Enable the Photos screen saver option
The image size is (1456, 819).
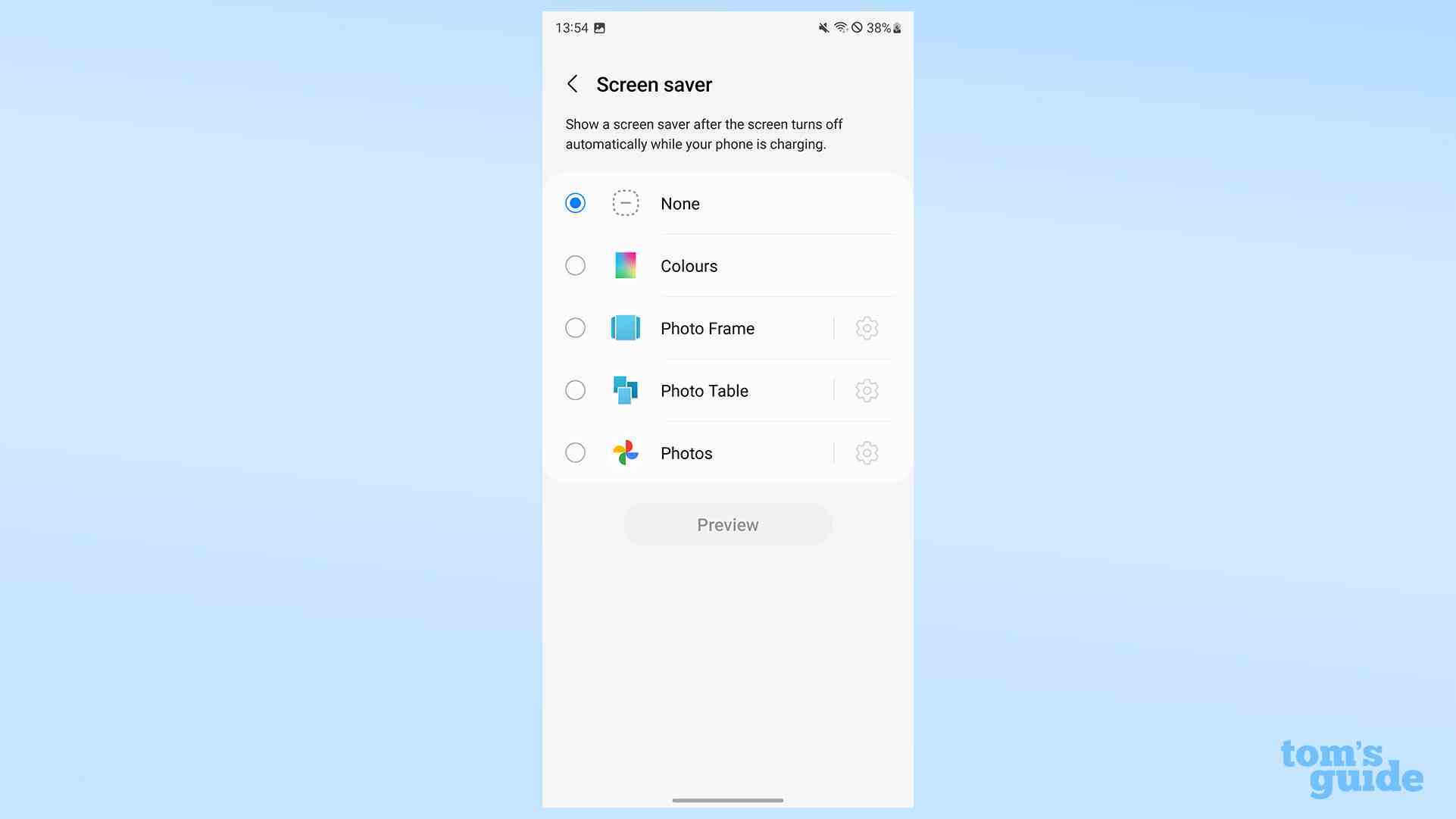pyautogui.click(x=575, y=453)
